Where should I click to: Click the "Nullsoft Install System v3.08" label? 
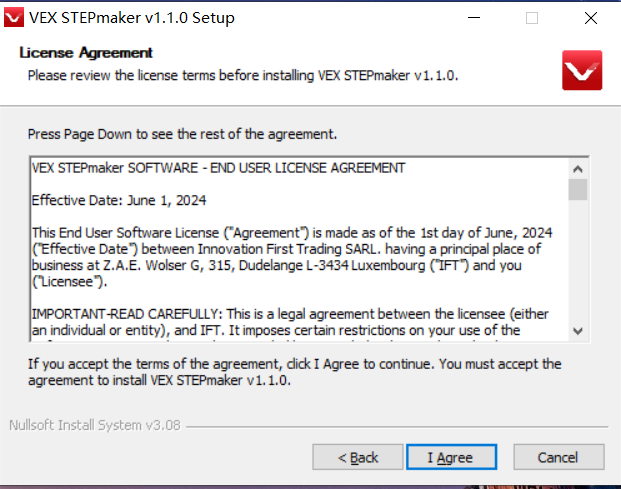(94, 425)
